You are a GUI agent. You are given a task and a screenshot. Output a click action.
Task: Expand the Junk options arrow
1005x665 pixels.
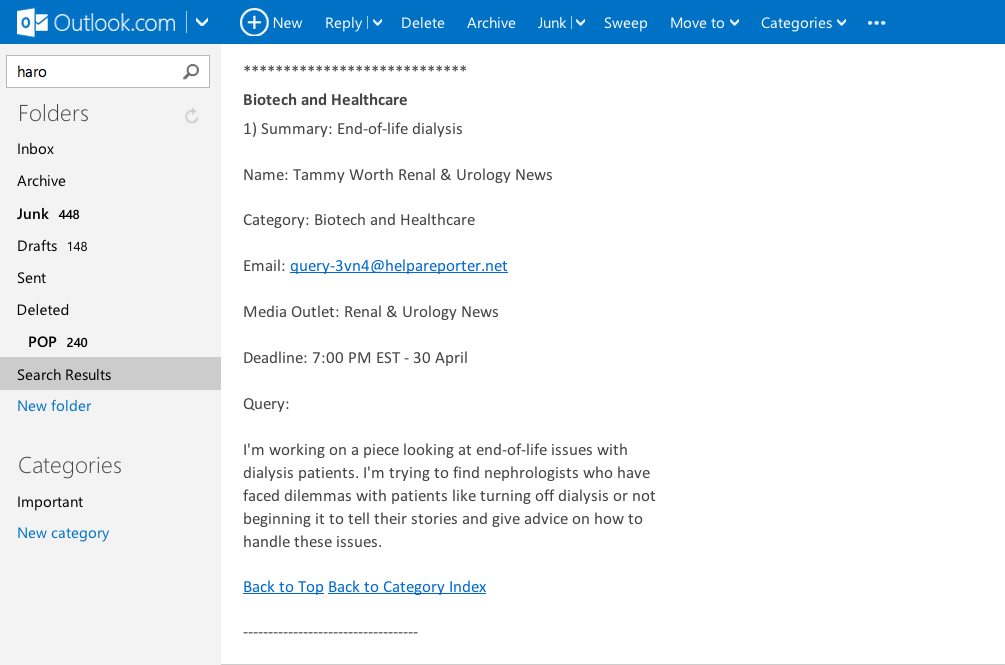click(580, 23)
